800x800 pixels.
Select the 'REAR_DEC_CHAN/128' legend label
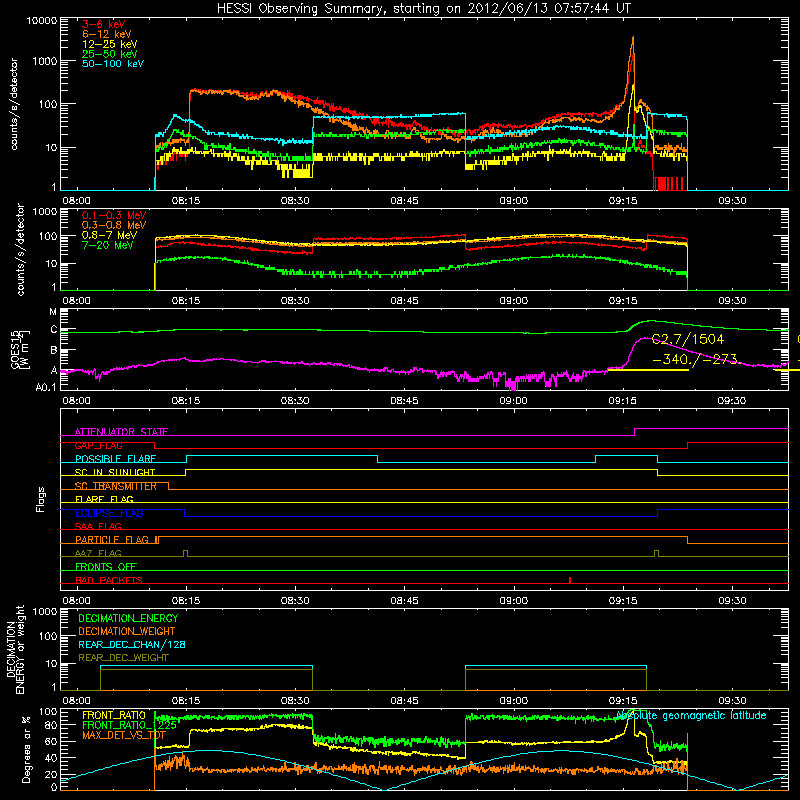[x=132, y=645]
